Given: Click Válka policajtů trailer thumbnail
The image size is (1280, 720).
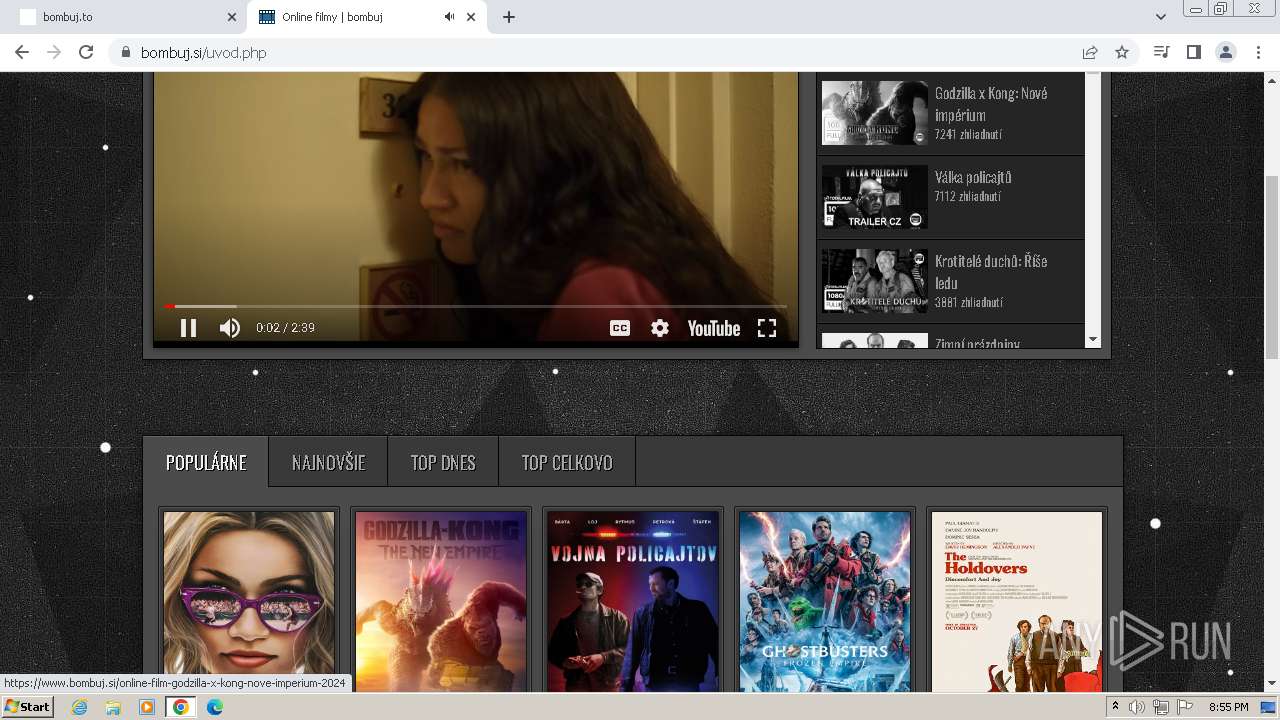Looking at the screenshot, I should point(875,197).
